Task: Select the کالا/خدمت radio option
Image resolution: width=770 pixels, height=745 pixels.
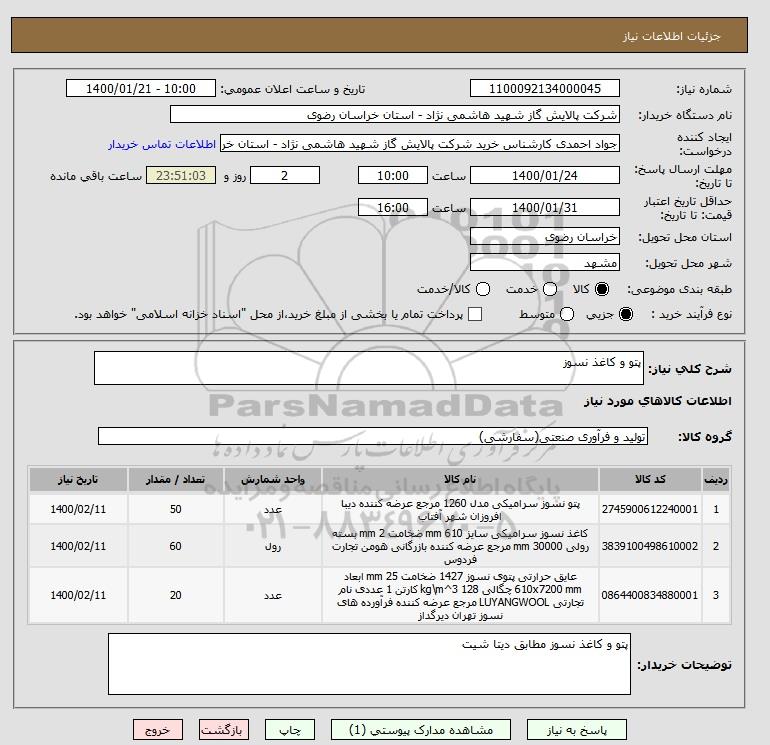Action: click(x=483, y=289)
